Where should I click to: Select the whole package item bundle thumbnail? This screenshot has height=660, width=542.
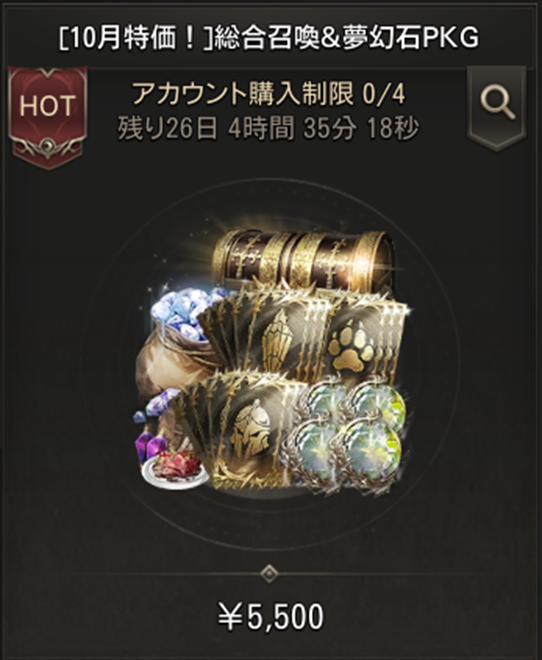click(x=269, y=360)
